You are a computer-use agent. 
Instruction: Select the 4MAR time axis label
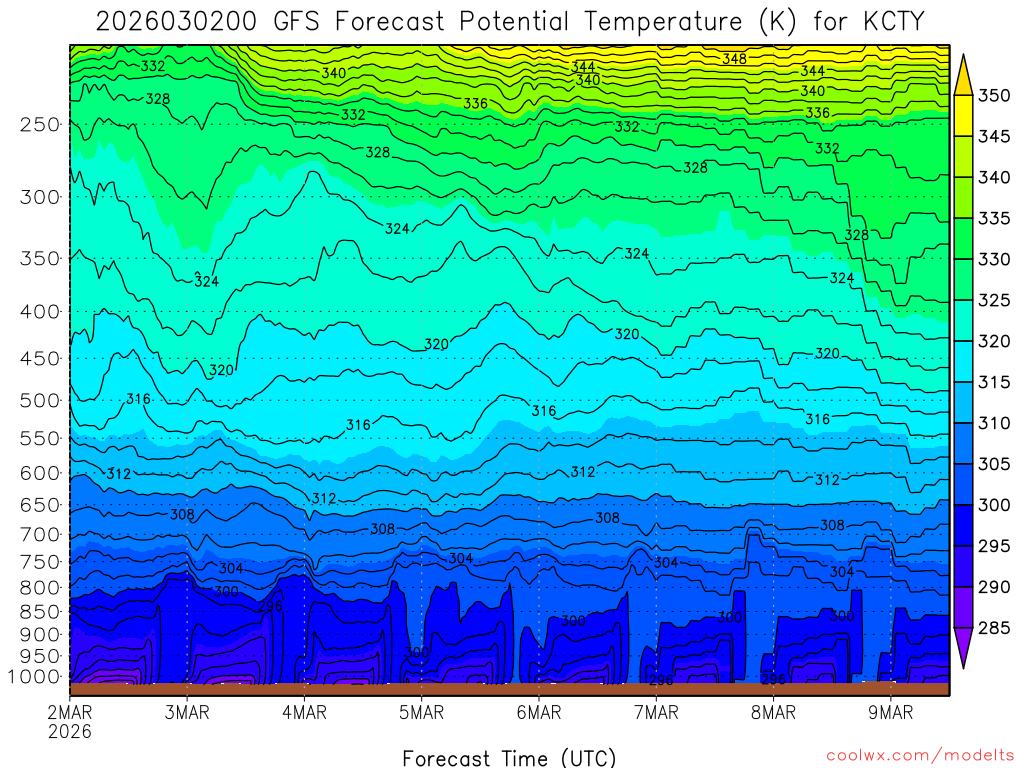(x=304, y=712)
